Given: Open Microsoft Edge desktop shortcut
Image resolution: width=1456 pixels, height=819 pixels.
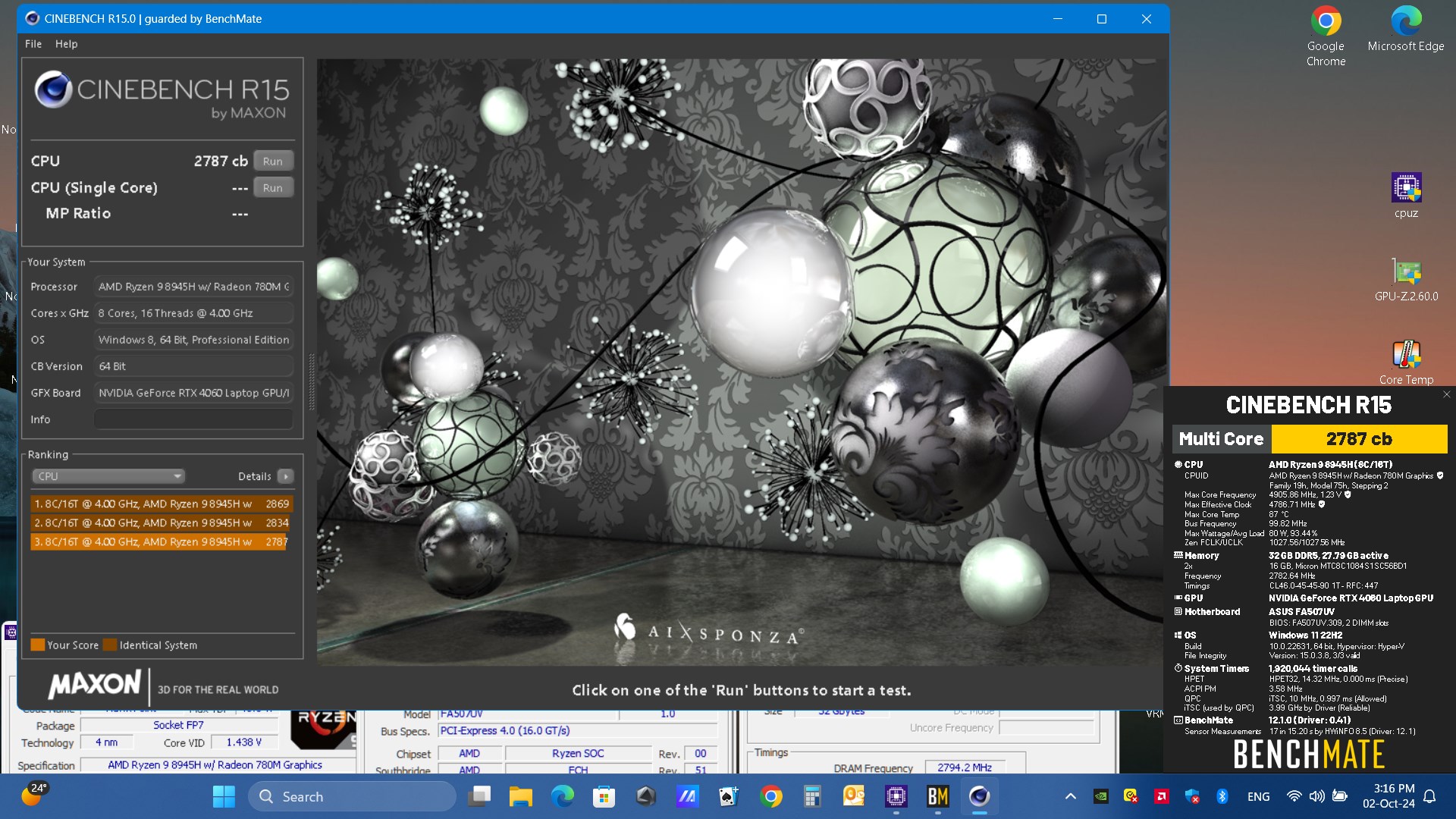Looking at the screenshot, I should (x=1406, y=29).
